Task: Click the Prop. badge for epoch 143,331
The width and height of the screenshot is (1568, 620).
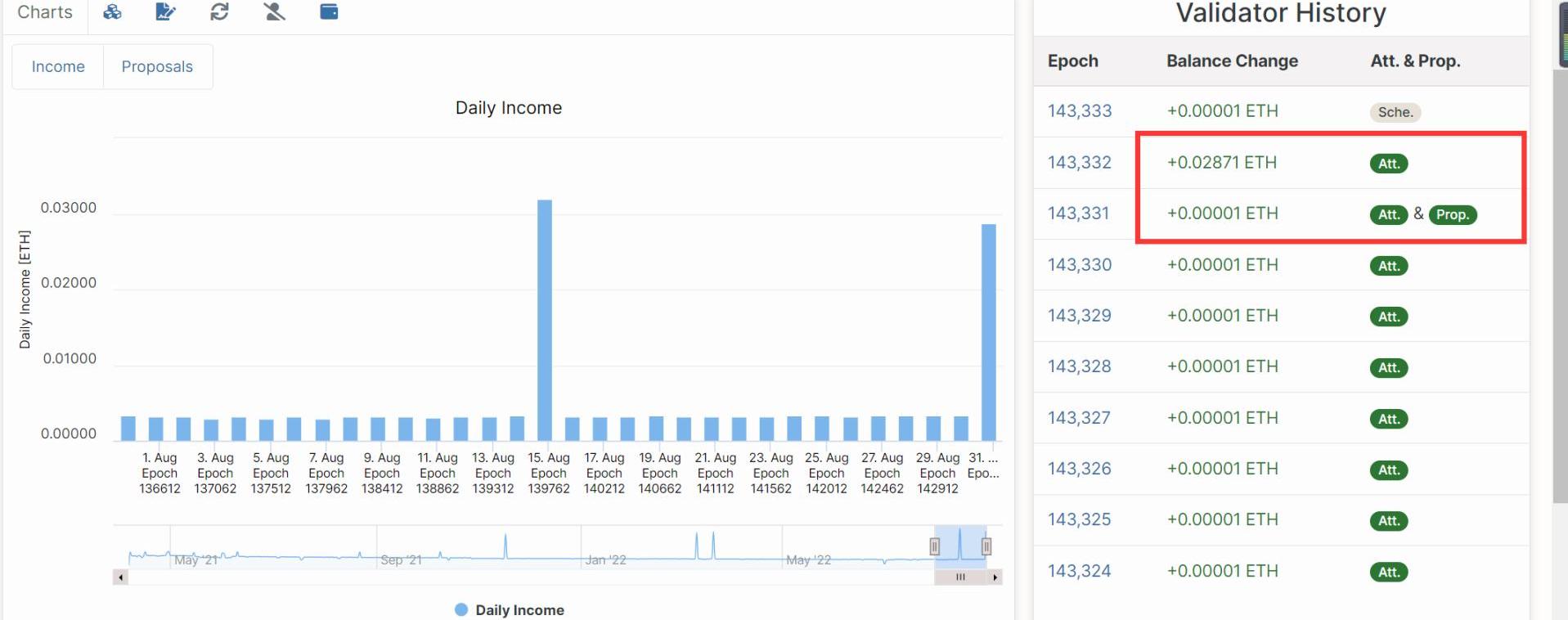Action: (x=1452, y=215)
